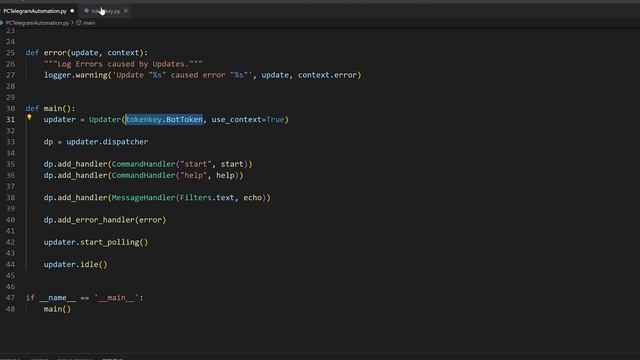Click 'dp = updater.dispatcher' line

tap(96, 142)
